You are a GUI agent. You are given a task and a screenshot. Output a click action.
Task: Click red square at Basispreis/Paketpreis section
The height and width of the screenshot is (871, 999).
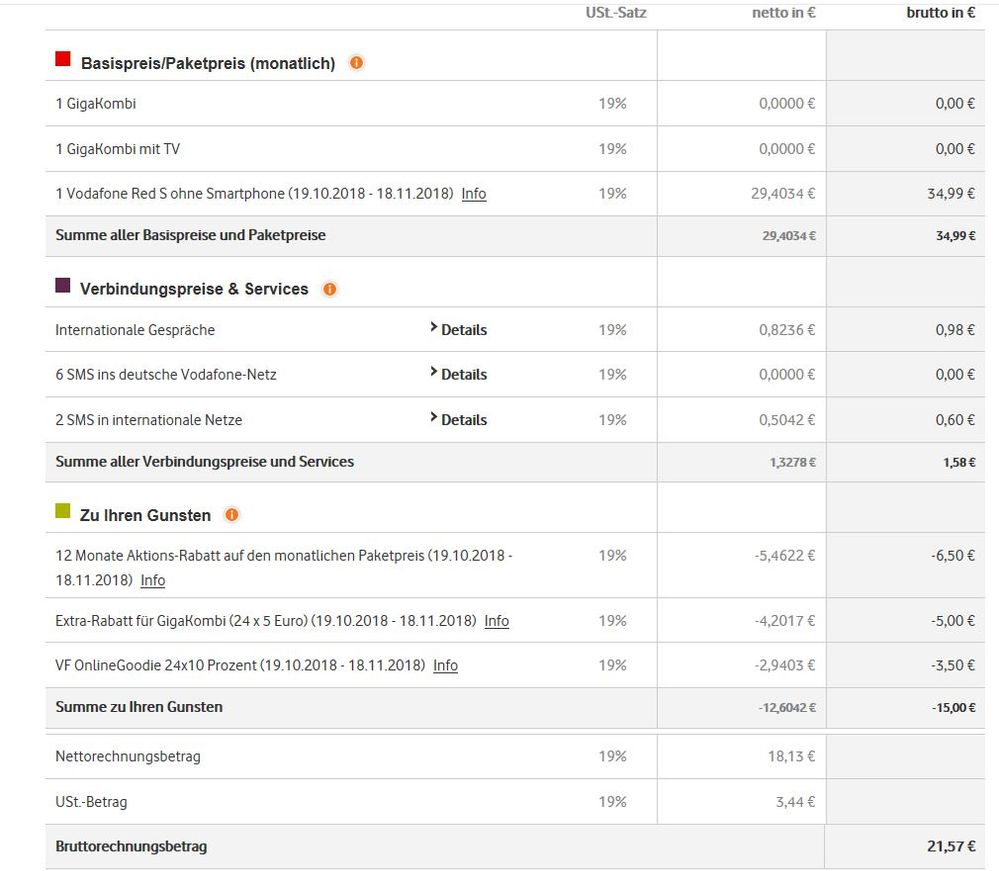(63, 60)
